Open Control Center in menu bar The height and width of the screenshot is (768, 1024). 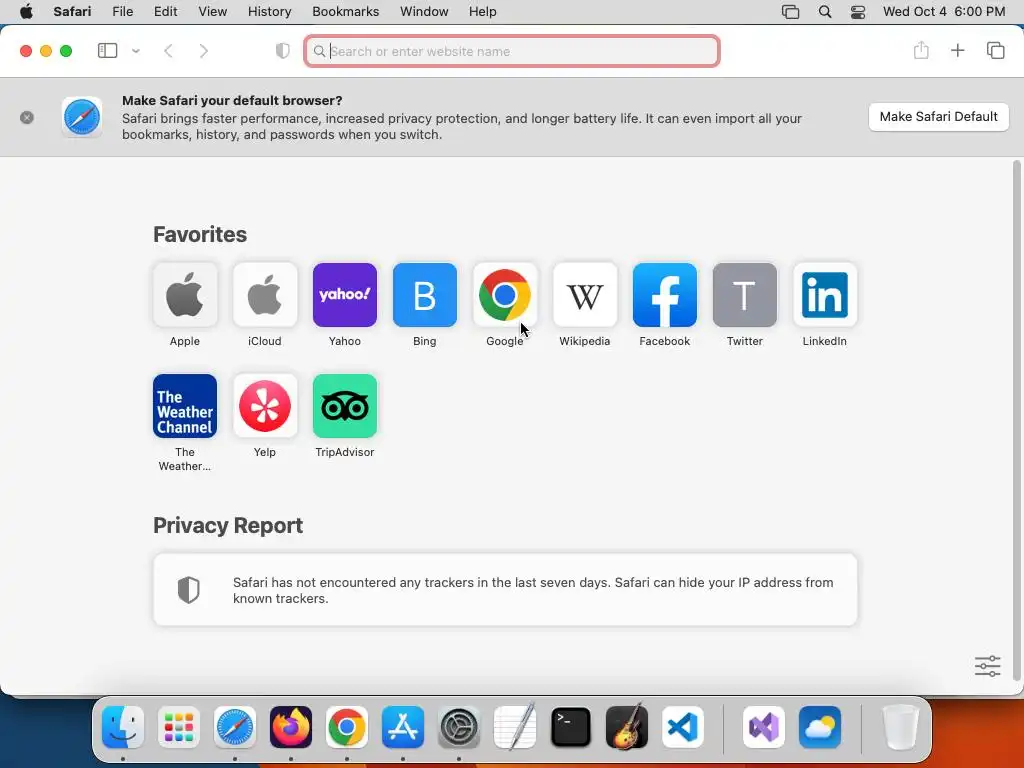tap(857, 12)
